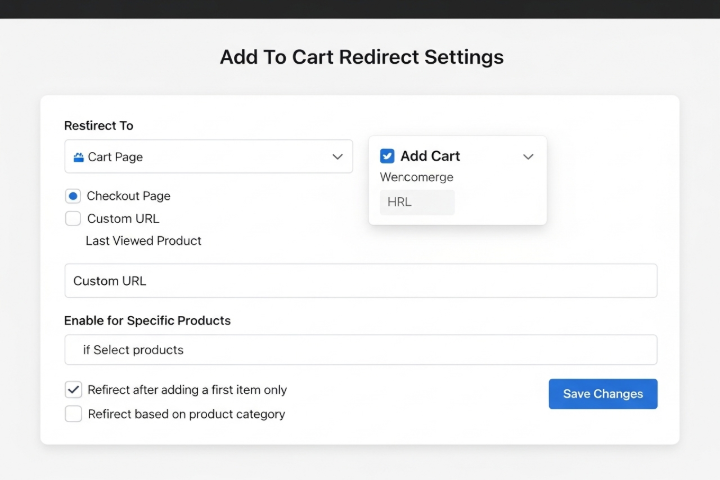Expand the Cart Page dropdown chevron
This screenshot has height=480, width=720.
click(x=338, y=157)
